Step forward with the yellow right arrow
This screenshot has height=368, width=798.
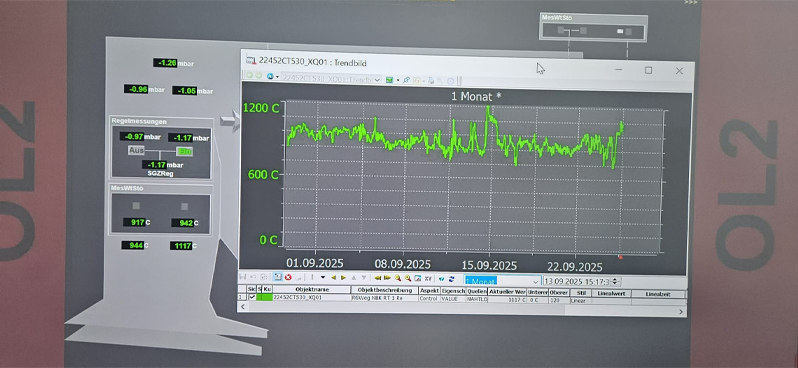tap(344, 277)
